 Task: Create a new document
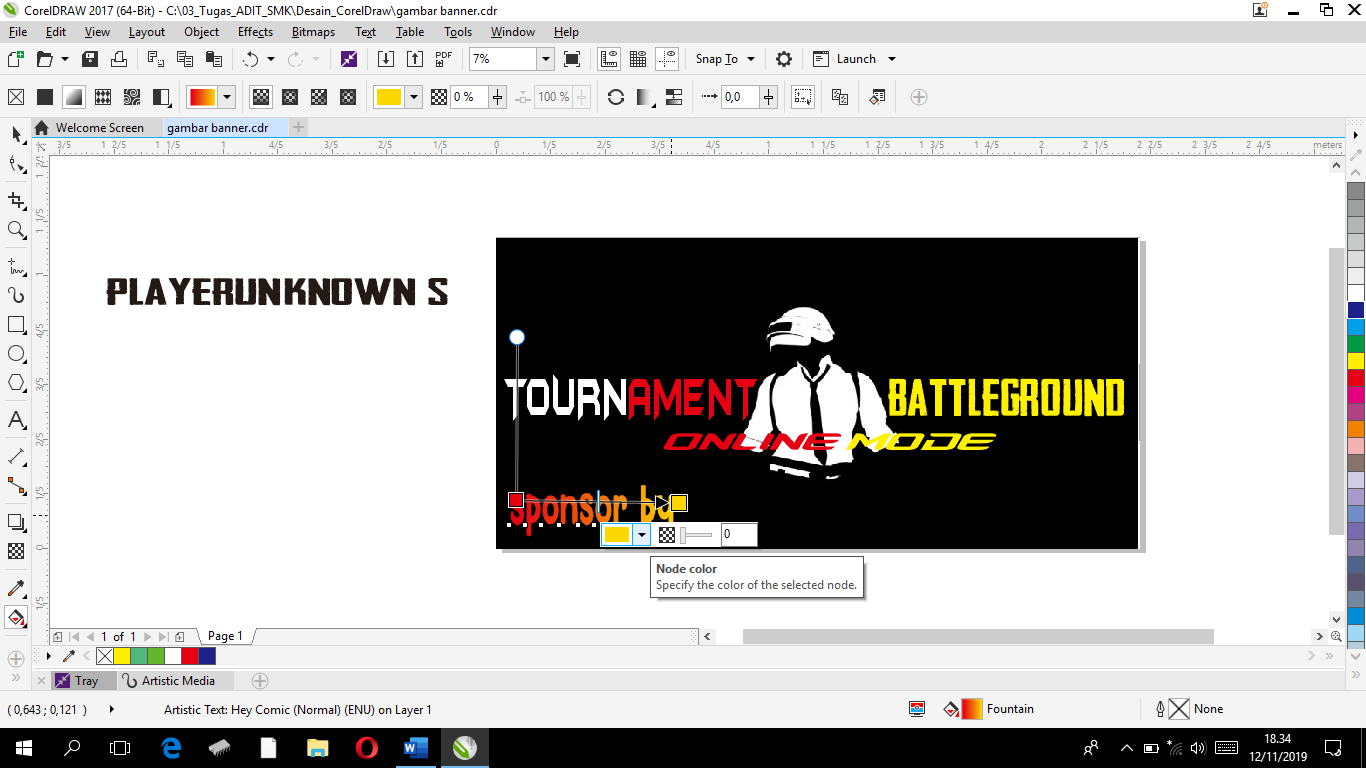16,59
